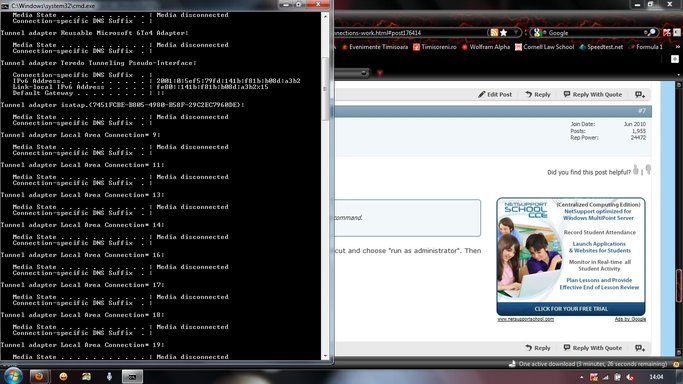The height and width of the screenshot is (384, 683).
Task: Focus the browser address bar URL
Action: click(x=409, y=33)
